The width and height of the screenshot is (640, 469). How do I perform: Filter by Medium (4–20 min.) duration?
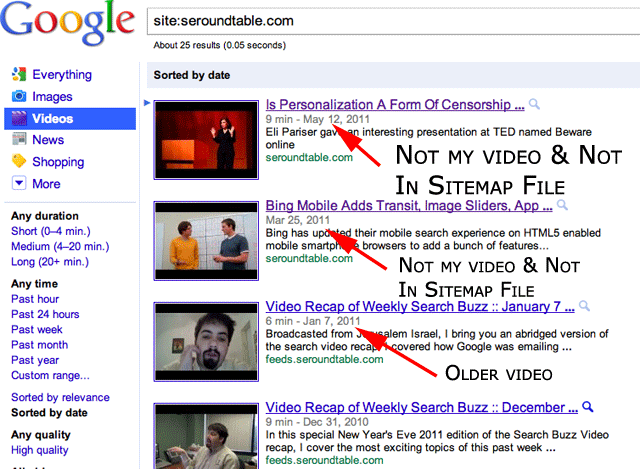click(60, 247)
